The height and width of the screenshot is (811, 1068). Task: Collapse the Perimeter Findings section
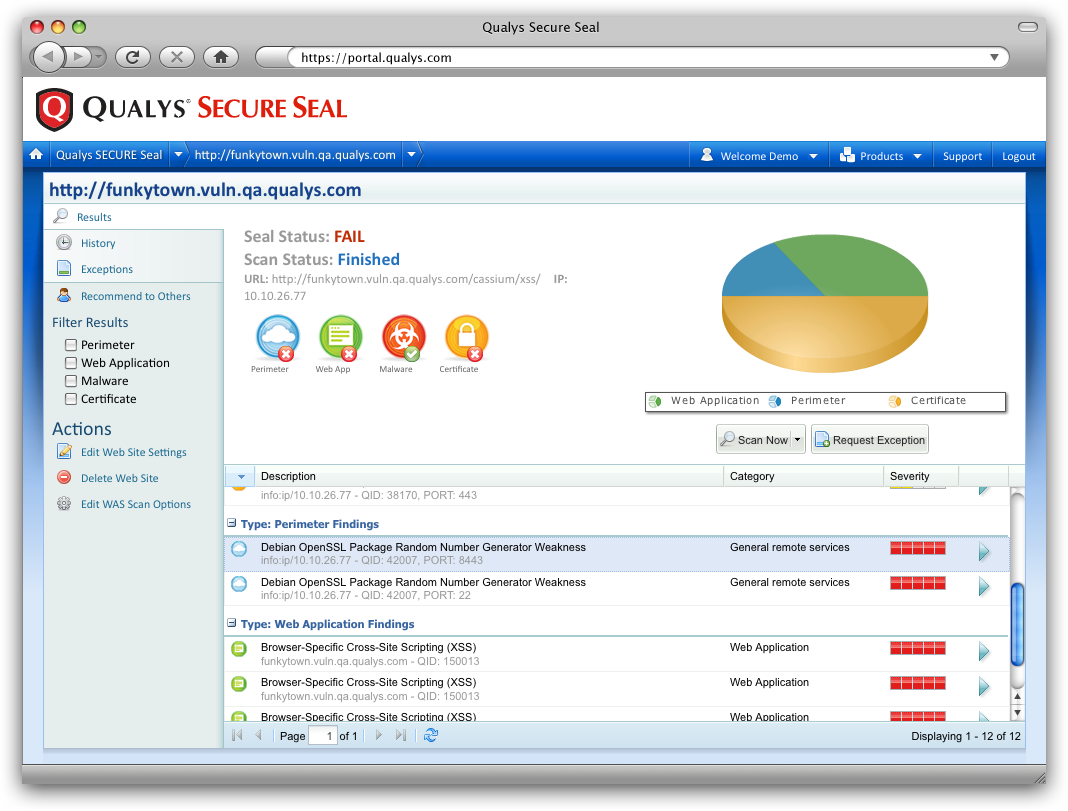[x=232, y=524]
